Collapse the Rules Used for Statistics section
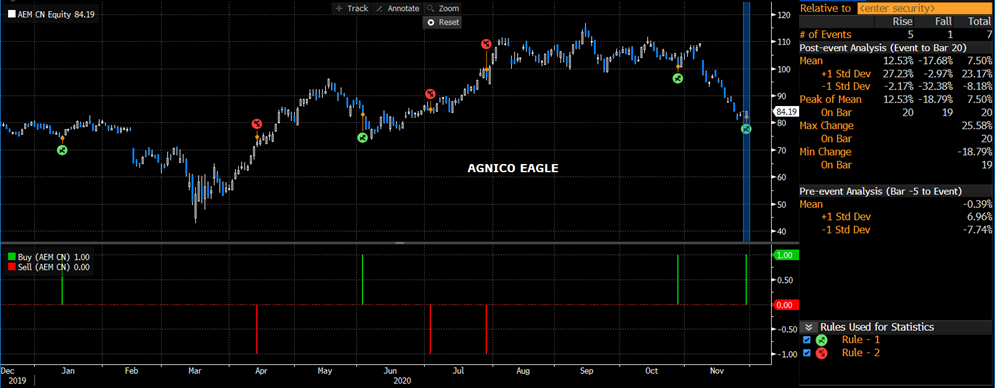Viewport: 995px width, 388px height. 809,327
